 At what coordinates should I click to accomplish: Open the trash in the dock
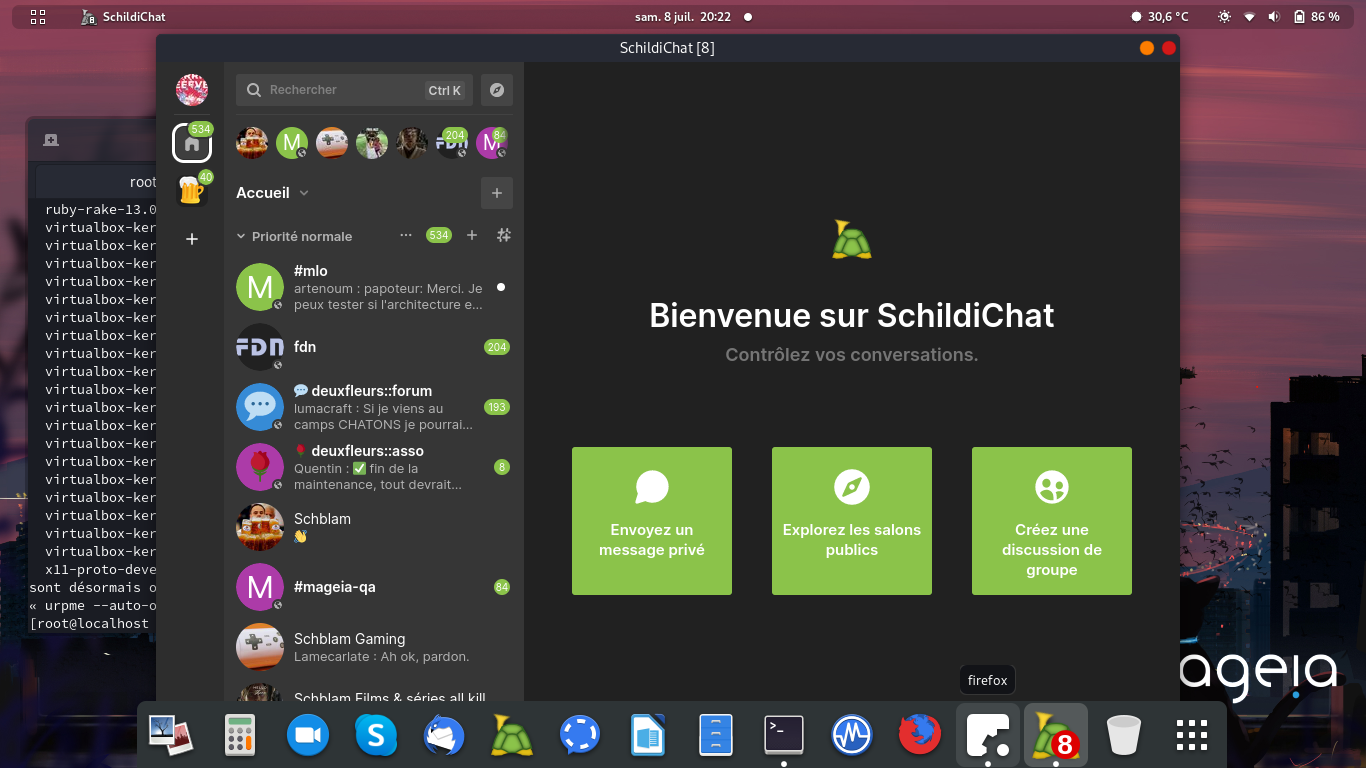pyautogui.click(x=1124, y=735)
